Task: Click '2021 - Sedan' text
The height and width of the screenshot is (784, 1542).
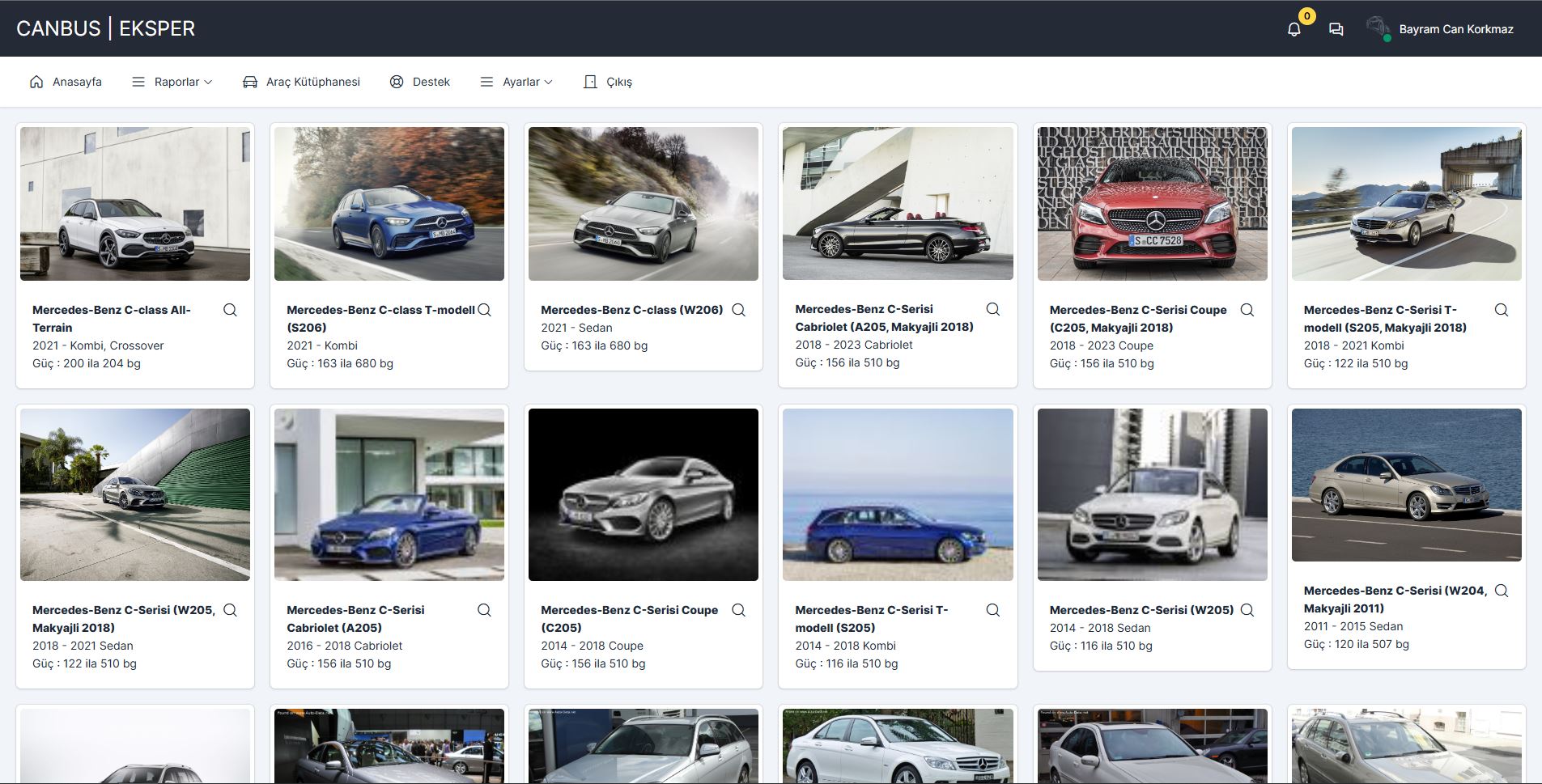Action: [x=576, y=328]
